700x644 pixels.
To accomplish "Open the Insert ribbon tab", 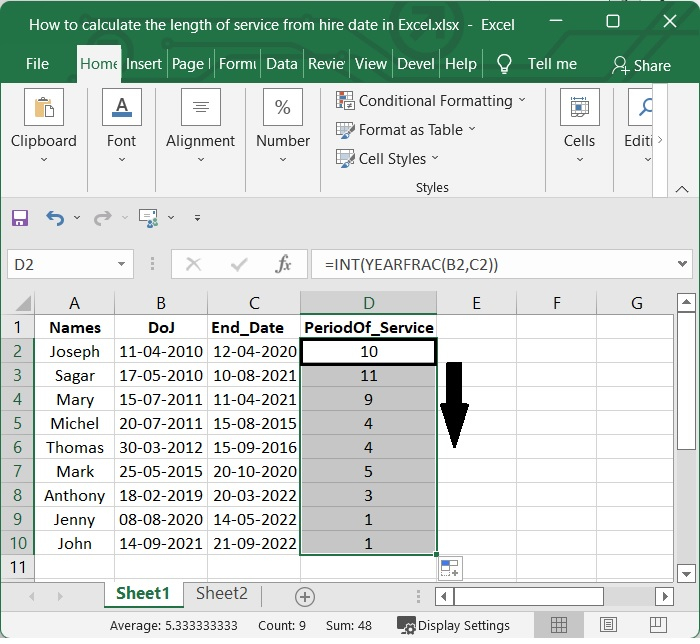I will pyautogui.click(x=144, y=64).
